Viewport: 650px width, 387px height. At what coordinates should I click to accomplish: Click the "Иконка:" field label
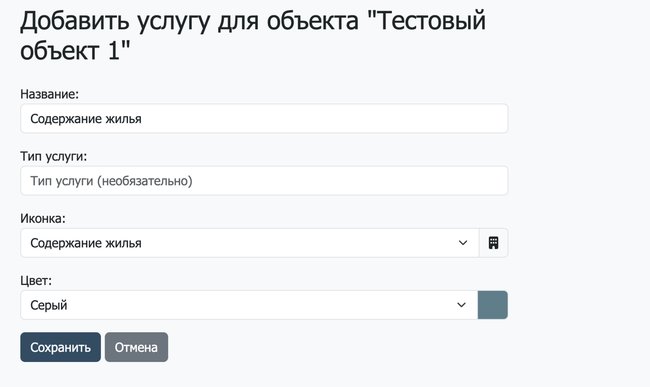click(43, 218)
